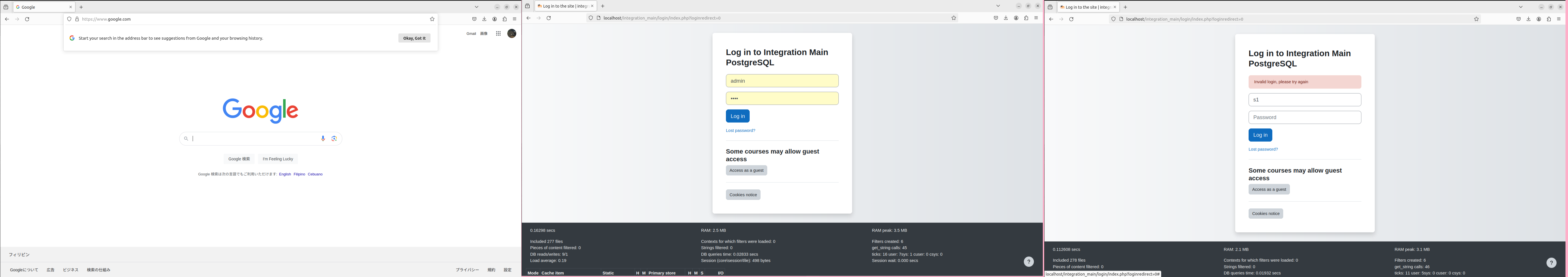1568x277 pixels.
Task: Search by image with Google Lens icon
Action: pos(334,139)
